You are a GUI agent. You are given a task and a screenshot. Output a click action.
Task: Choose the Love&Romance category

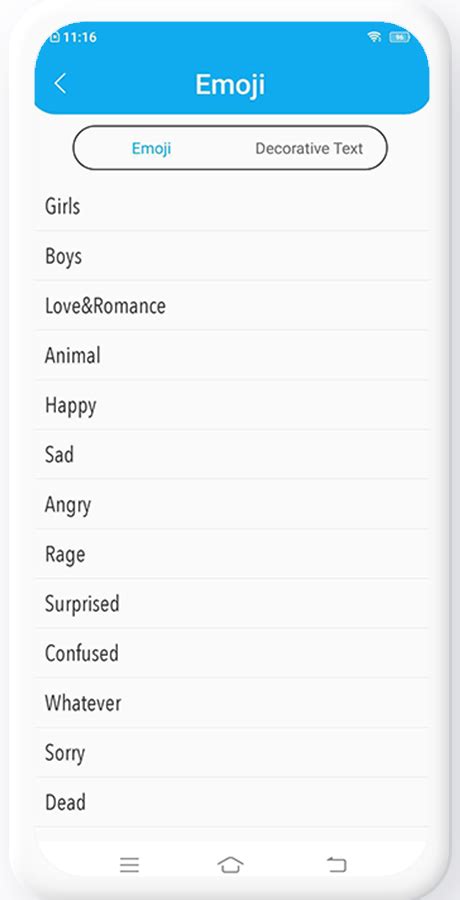pyautogui.click(x=232, y=306)
